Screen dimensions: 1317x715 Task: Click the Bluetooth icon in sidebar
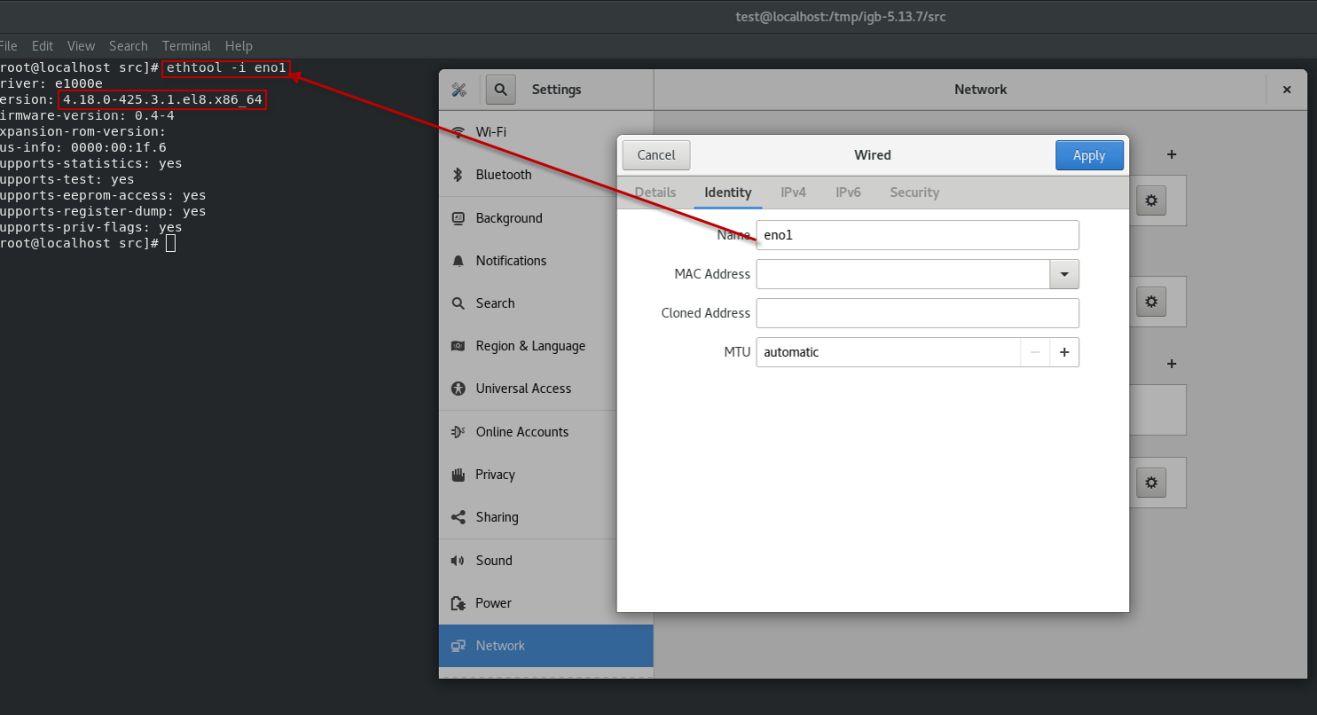pos(458,174)
